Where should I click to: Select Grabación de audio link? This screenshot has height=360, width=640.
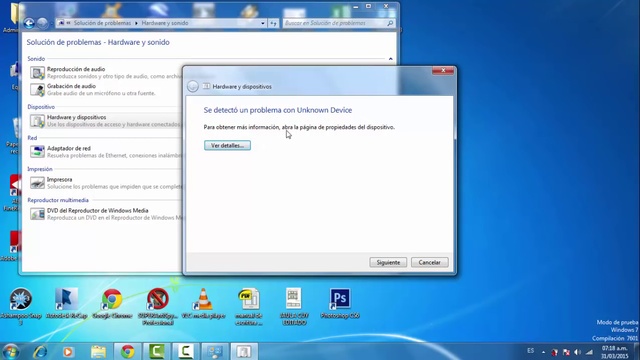(x=71, y=86)
